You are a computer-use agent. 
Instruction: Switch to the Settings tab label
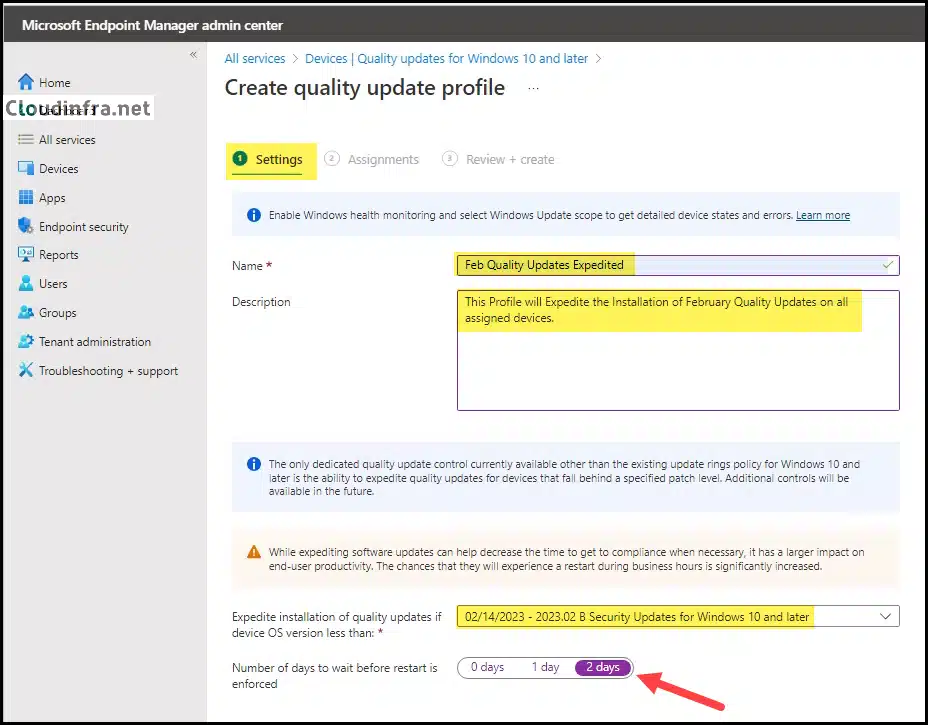(279, 160)
